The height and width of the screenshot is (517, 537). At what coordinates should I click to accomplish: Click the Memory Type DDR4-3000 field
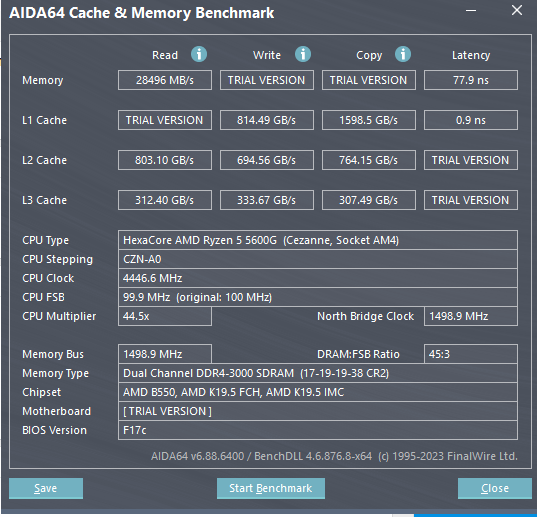point(317,373)
